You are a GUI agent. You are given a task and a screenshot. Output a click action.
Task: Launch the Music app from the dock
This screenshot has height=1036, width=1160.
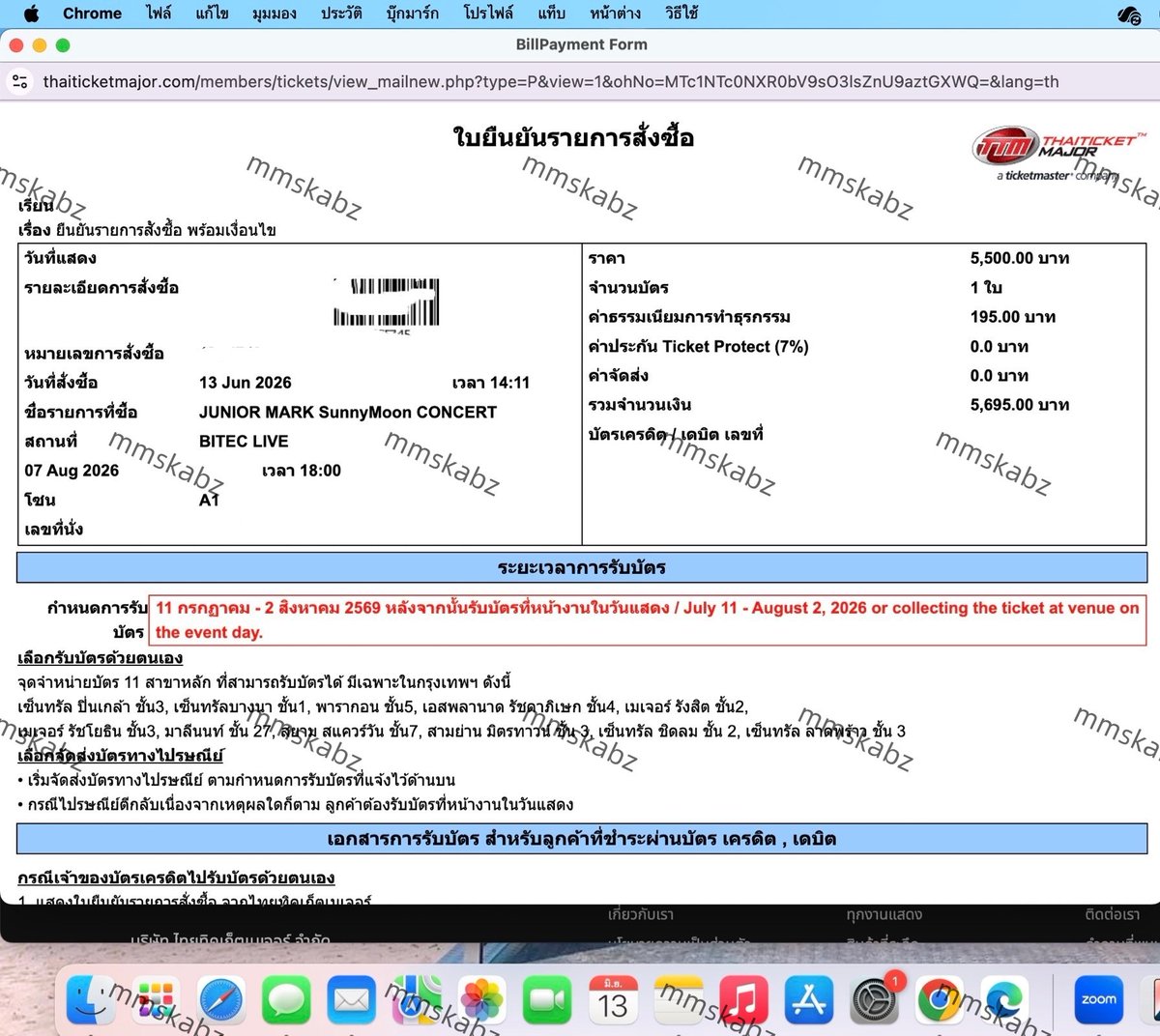(743, 999)
